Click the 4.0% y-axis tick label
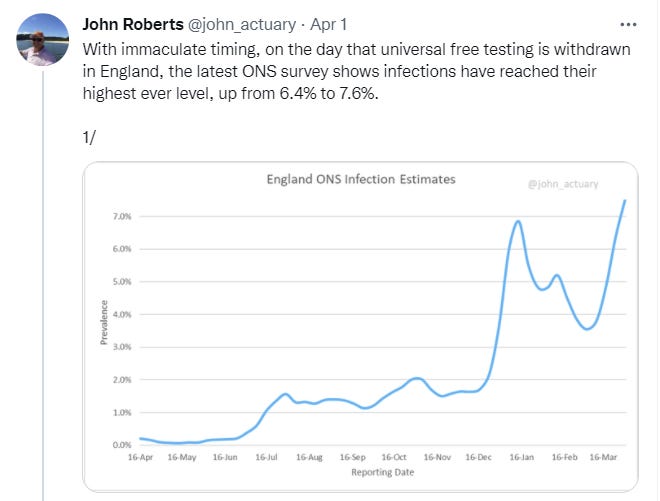The image size is (660, 501). [122, 315]
